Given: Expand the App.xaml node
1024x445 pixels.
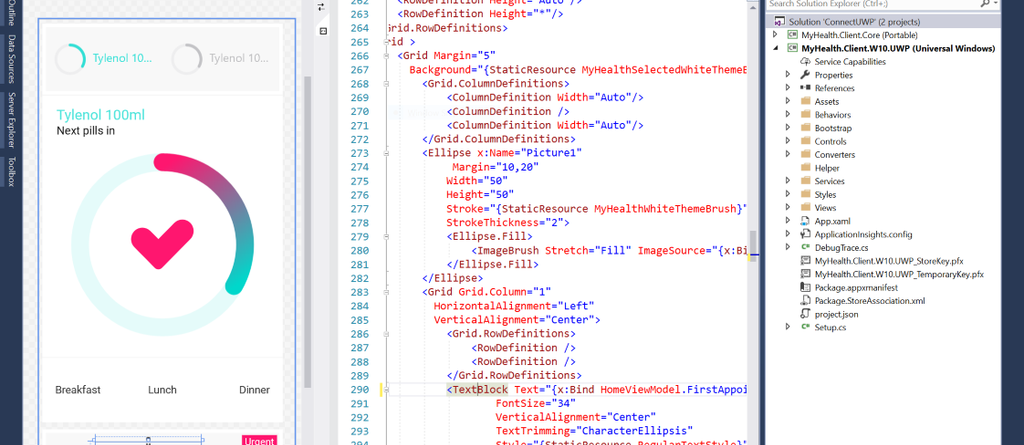Looking at the screenshot, I should click(789, 220).
